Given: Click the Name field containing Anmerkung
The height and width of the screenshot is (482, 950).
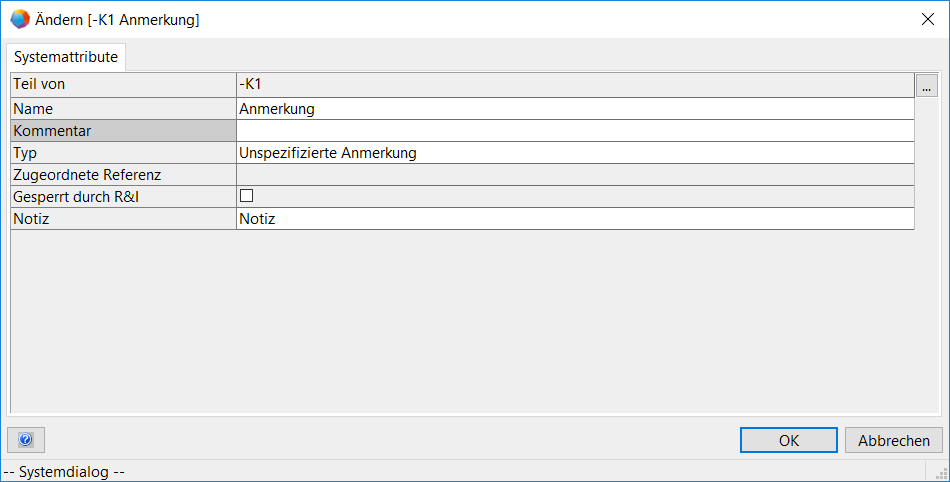Looking at the screenshot, I should coord(575,109).
